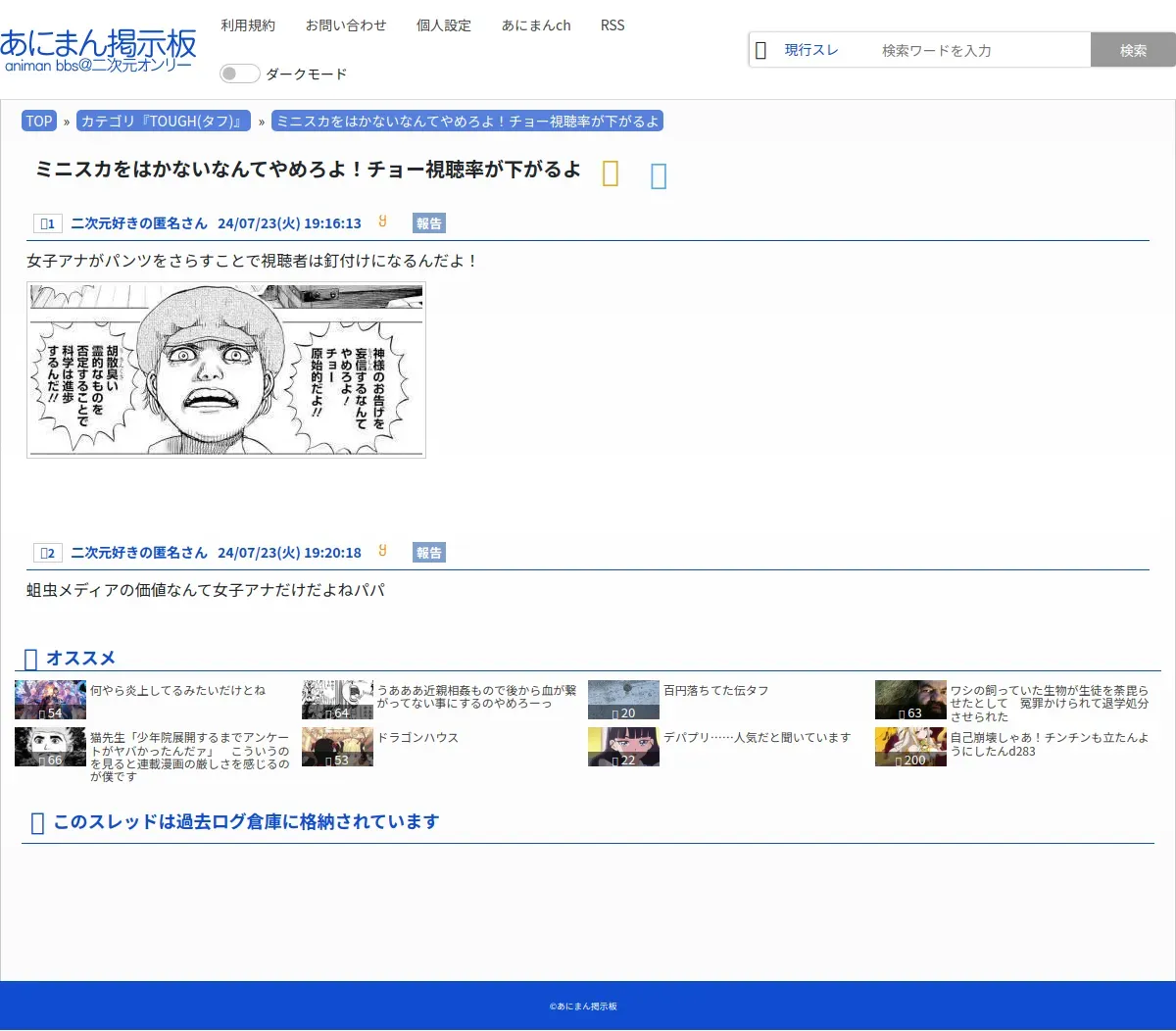Toggle the ダークモード switch
Viewport: 1176px width, 1031px height.
pos(239,74)
